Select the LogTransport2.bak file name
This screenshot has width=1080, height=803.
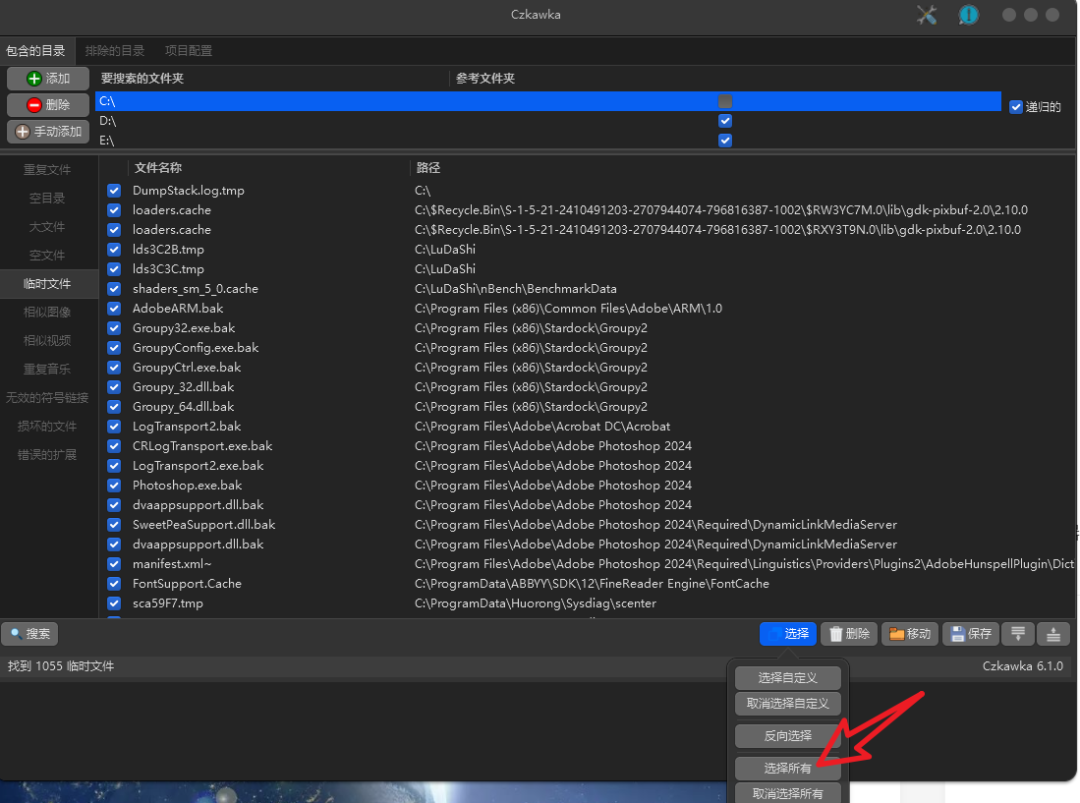[187, 426]
